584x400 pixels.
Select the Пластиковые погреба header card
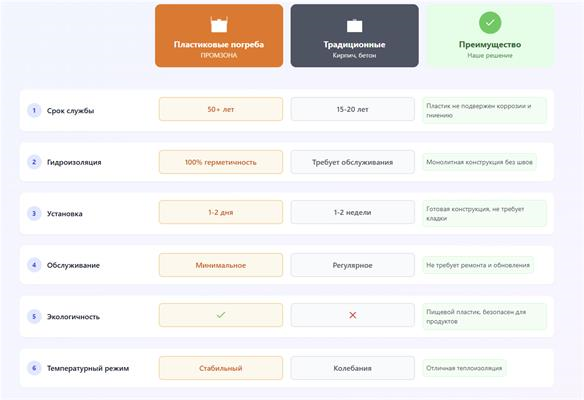click(x=219, y=36)
